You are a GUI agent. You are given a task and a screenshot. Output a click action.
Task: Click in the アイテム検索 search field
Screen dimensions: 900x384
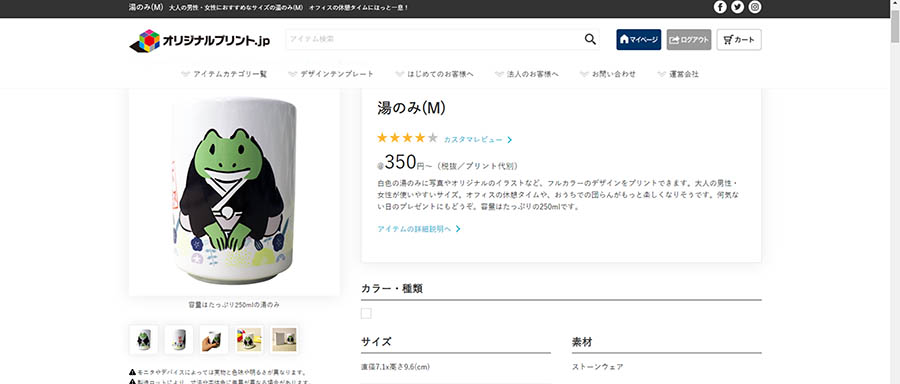tap(435, 40)
